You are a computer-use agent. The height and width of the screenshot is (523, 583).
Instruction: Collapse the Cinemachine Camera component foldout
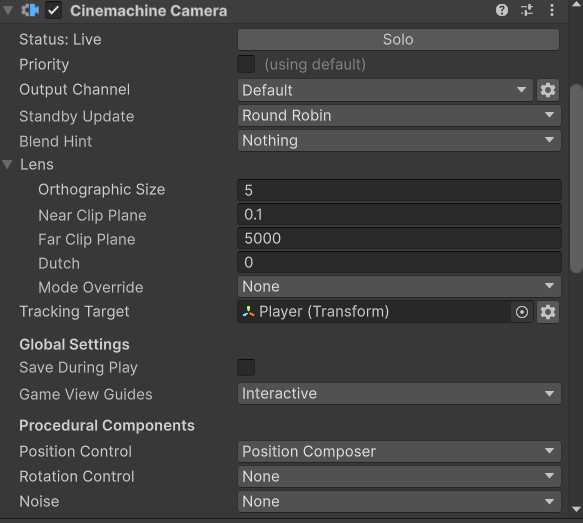[x=7, y=10]
